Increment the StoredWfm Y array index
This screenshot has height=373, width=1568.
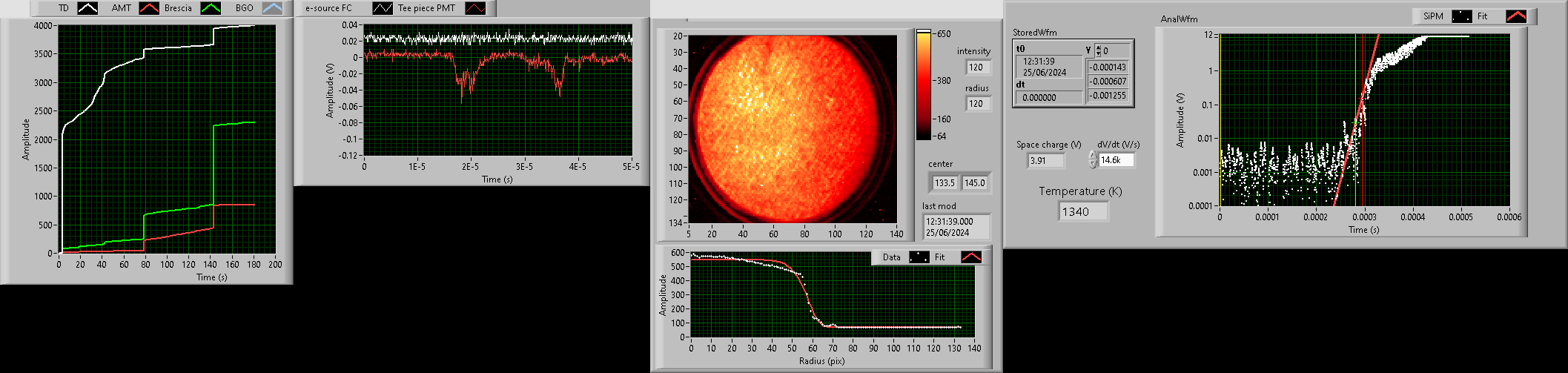[x=1098, y=47]
